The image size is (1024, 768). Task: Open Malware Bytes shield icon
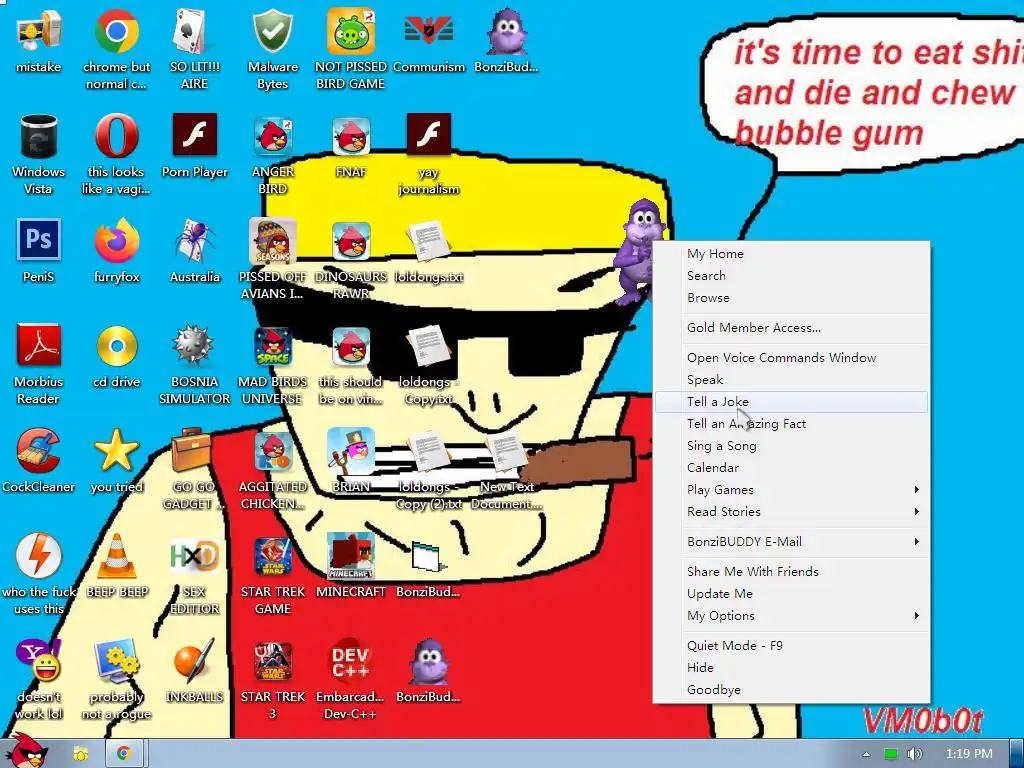273,31
